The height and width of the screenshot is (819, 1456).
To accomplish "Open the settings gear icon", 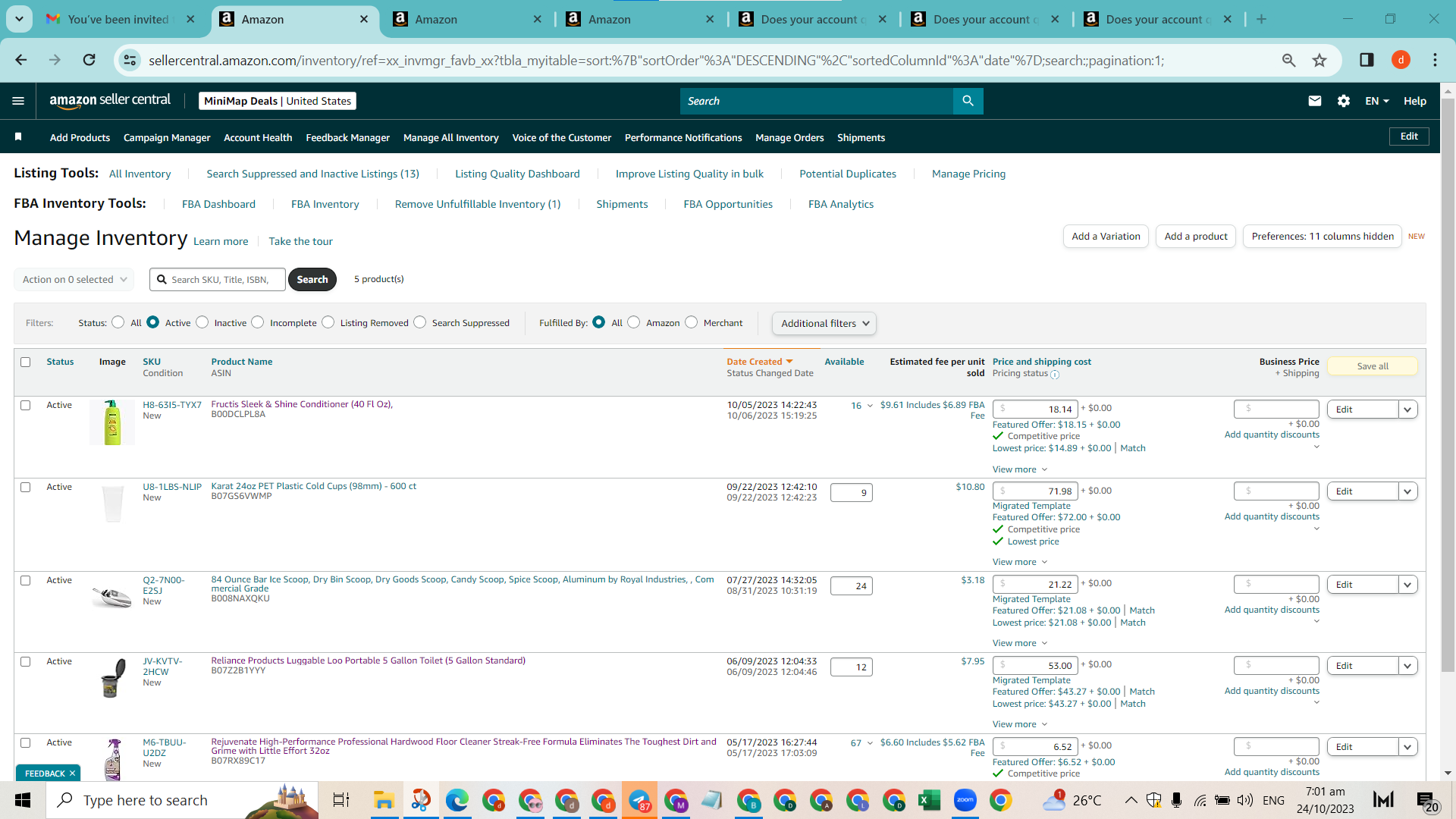I will 1344,101.
